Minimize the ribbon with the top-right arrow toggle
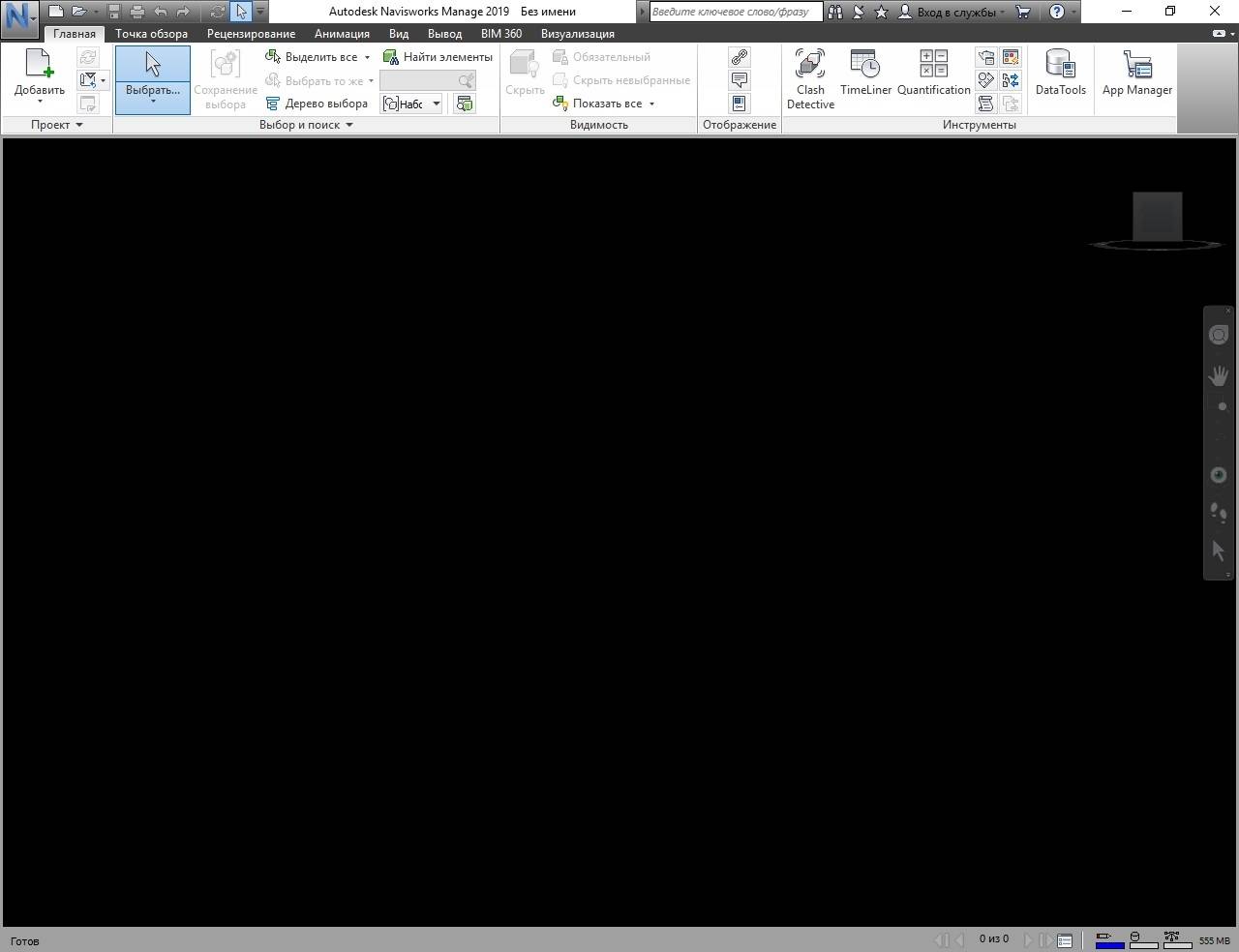Screen dimensions: 1239x952 pyautogui.click(x=1220, y=33)
